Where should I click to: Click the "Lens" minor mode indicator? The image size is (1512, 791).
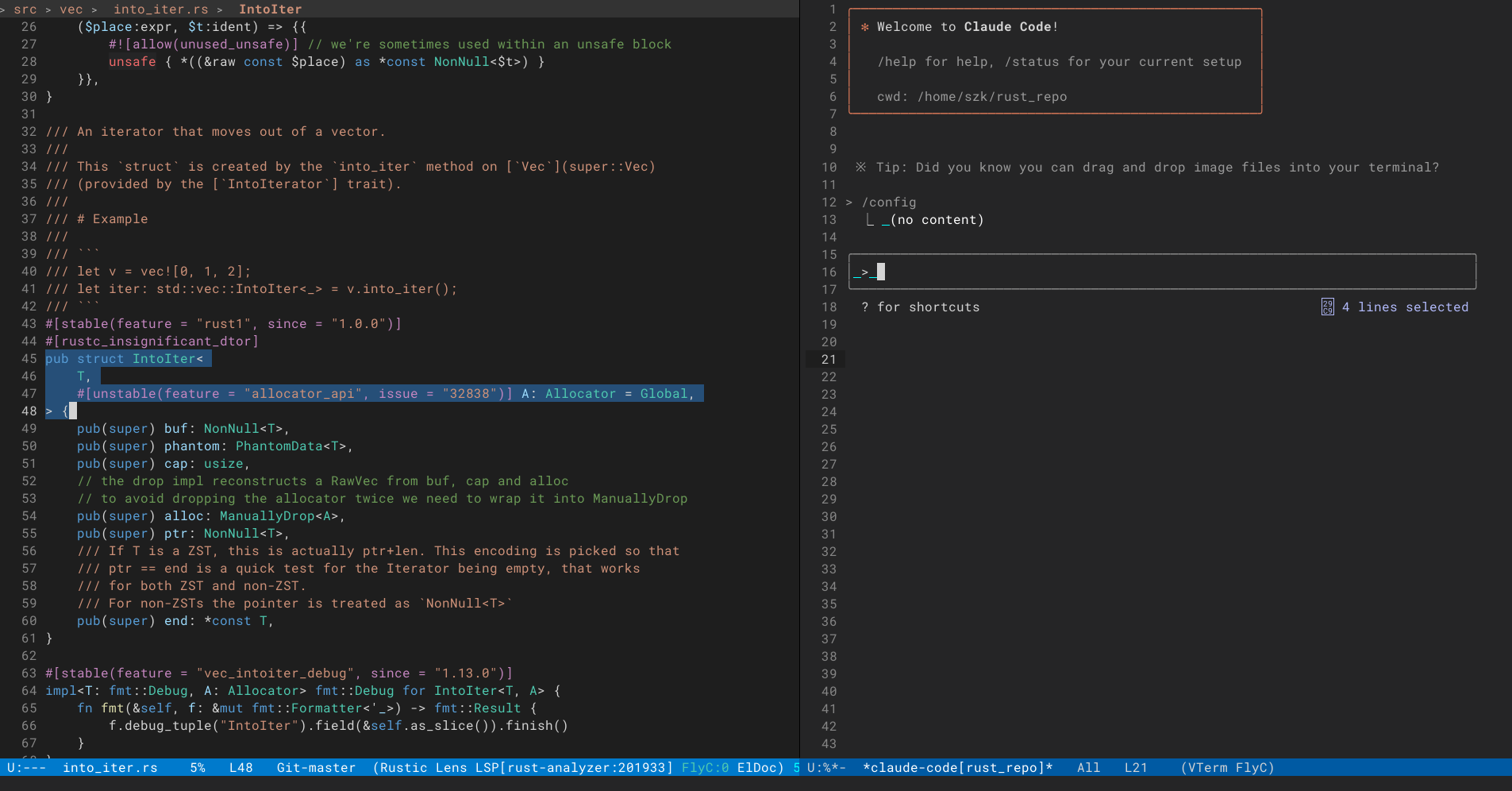(x=451, y=768)
